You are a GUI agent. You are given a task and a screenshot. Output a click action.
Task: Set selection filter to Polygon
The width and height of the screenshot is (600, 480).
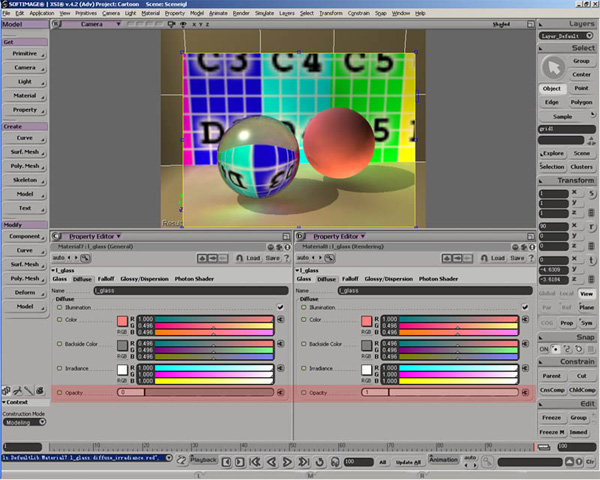[x=581, y=102]
